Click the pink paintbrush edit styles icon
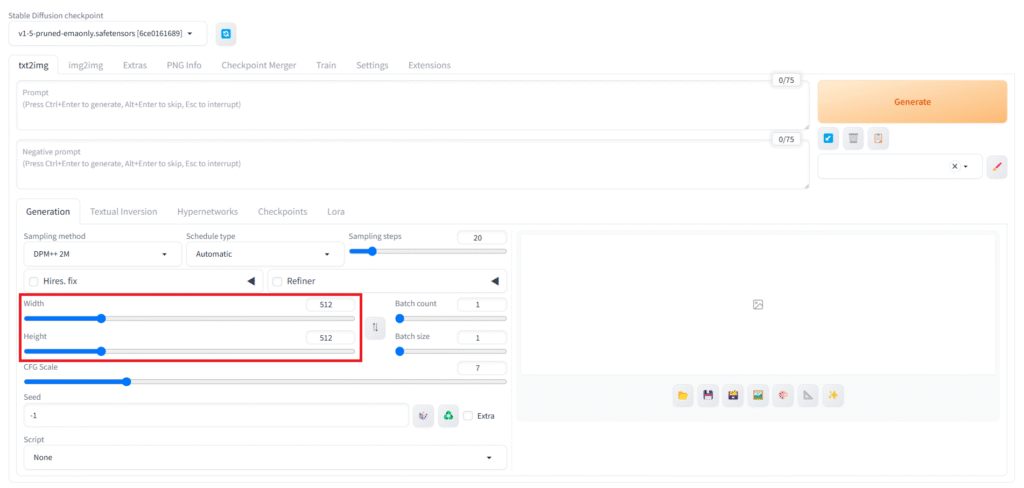 [x=996, y=167]
